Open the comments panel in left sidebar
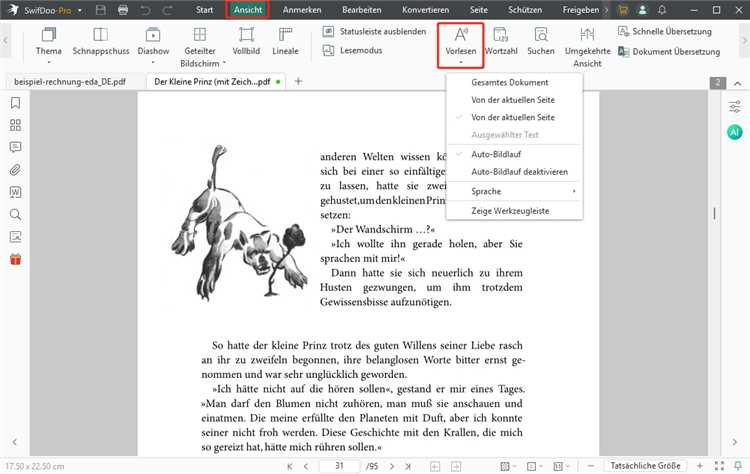The width and height of the screenshot is (750, 474). click(x=15, y=147)
